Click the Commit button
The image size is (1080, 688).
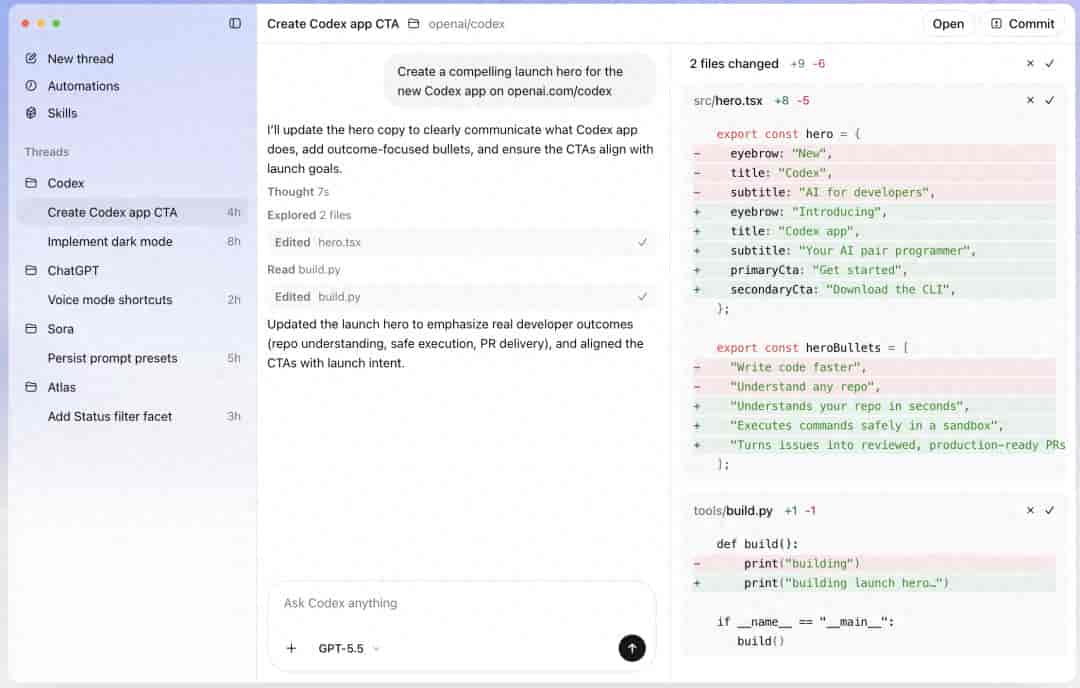1024,23
